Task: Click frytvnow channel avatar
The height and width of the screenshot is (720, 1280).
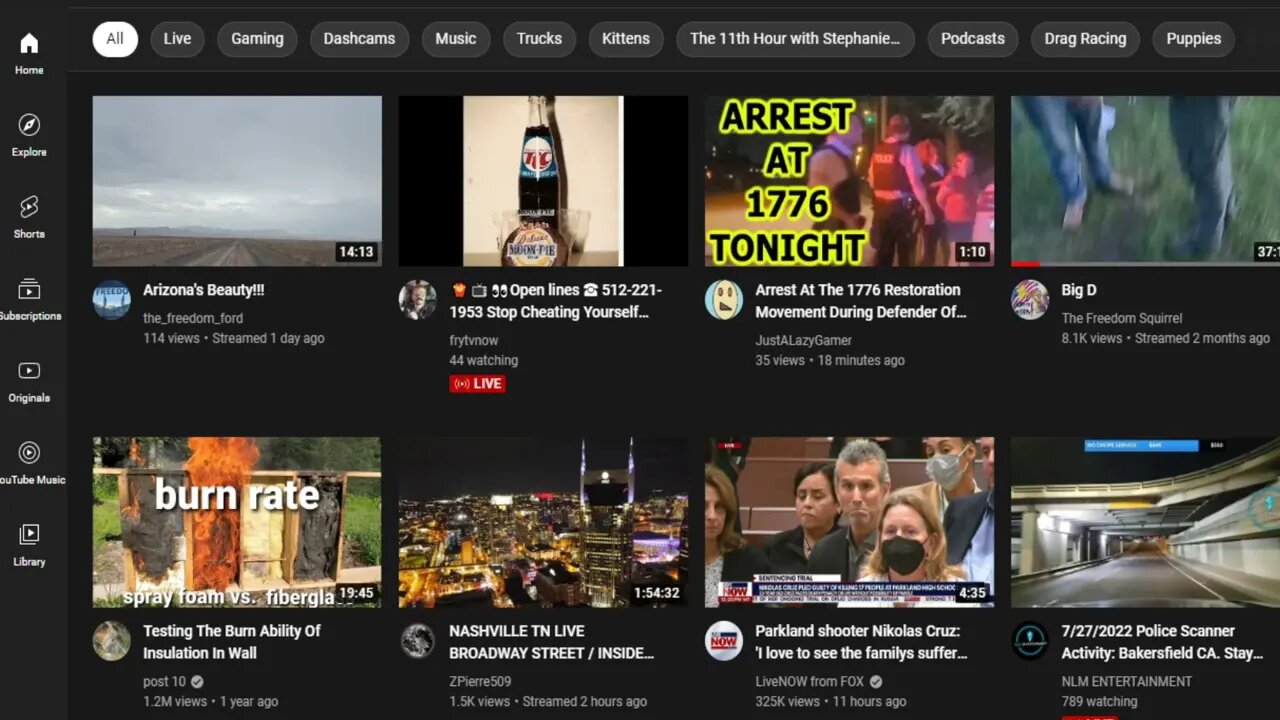Action: click(417, 299)
